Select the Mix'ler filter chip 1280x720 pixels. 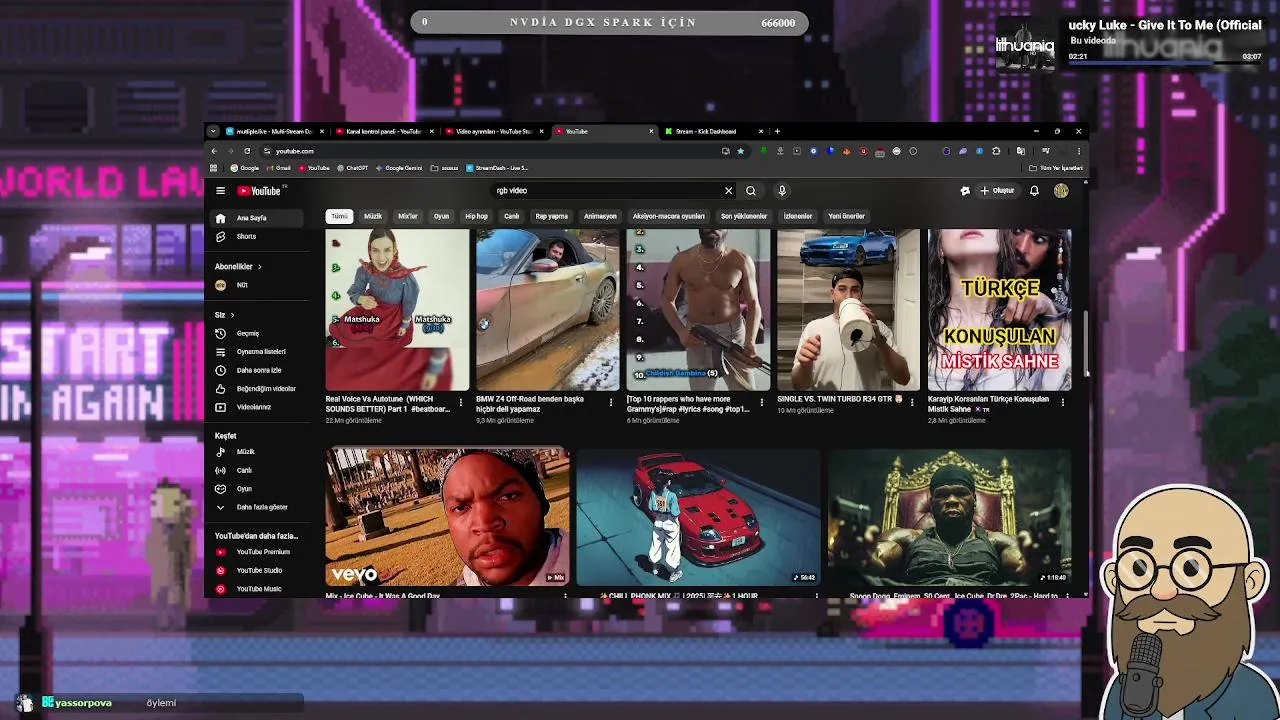(x=408, y=216)
